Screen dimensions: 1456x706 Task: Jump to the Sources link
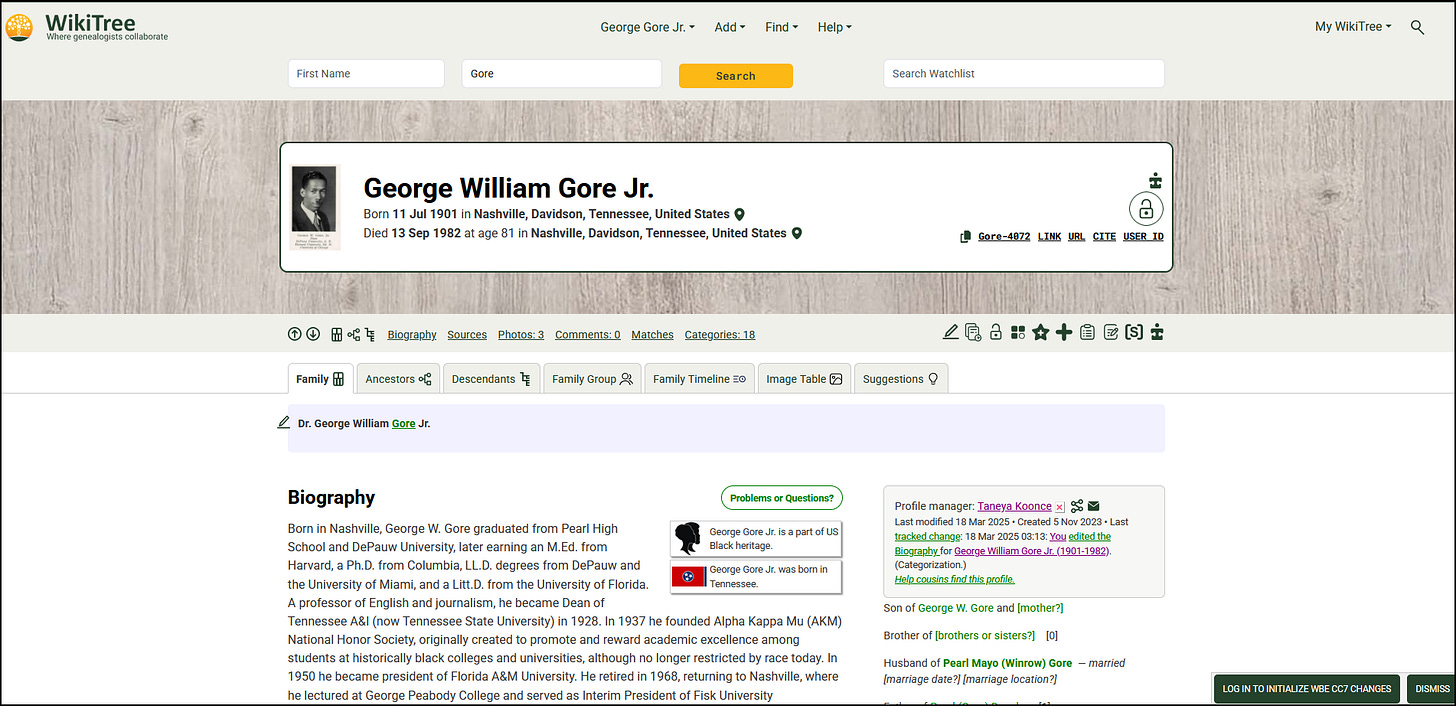click(x=467, y=335)
